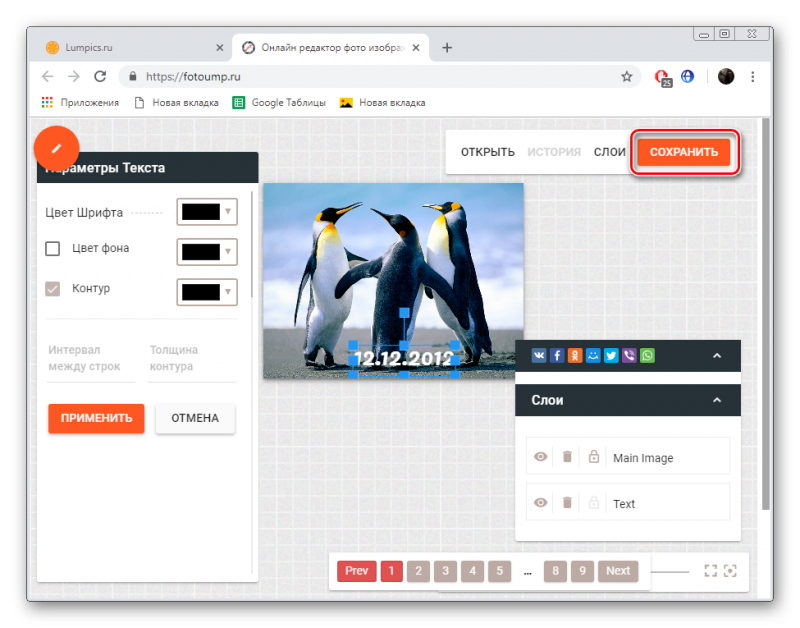800x628 pixels.
Task: Reload the page
Action: click(x=100, y=77)
